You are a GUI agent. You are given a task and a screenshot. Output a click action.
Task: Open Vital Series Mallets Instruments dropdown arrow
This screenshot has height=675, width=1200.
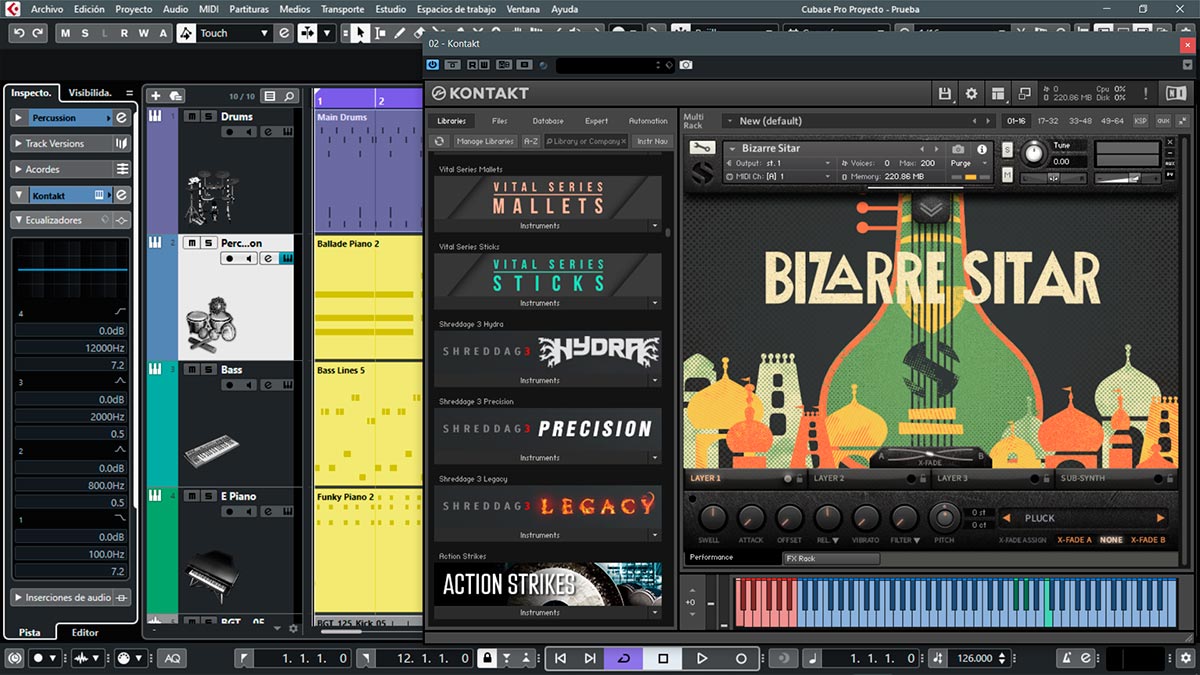point(656,226)
